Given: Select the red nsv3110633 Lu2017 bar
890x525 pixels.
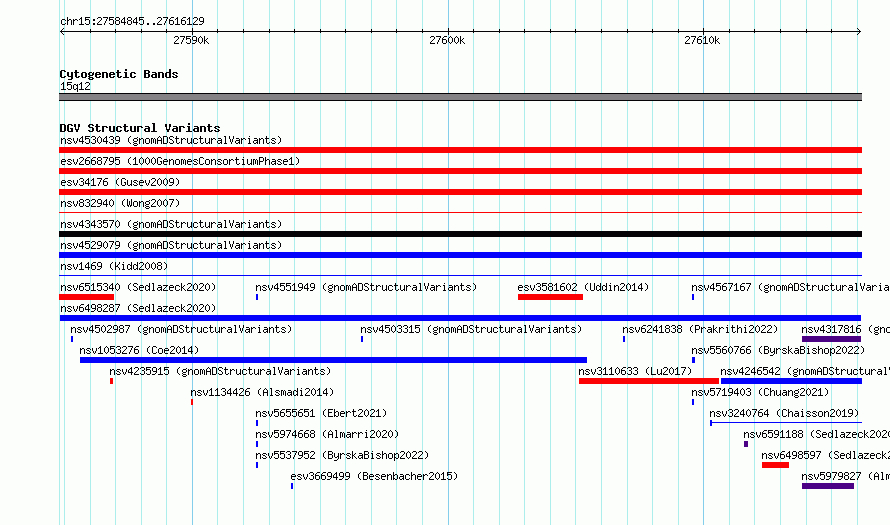Looking at the screenshot, I should click(649, 381).
